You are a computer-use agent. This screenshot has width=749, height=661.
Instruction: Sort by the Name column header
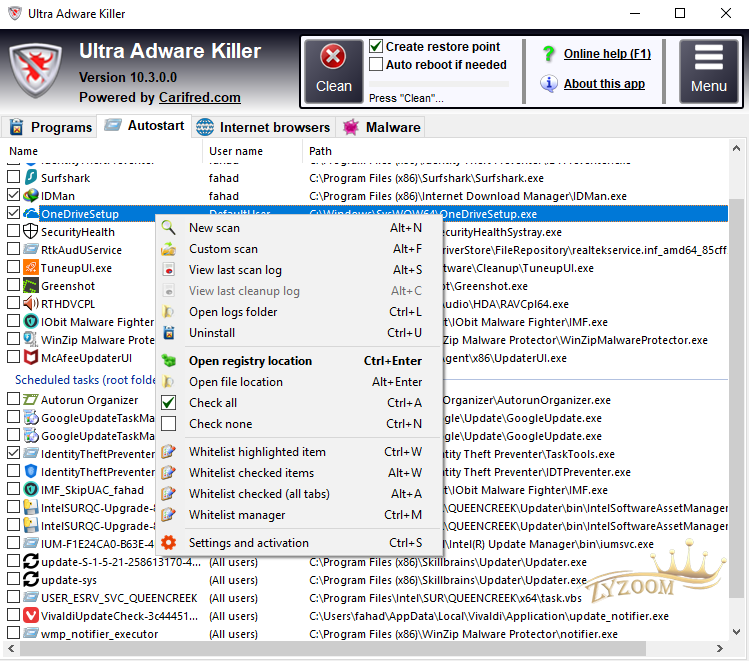click(x=104, y=151)
